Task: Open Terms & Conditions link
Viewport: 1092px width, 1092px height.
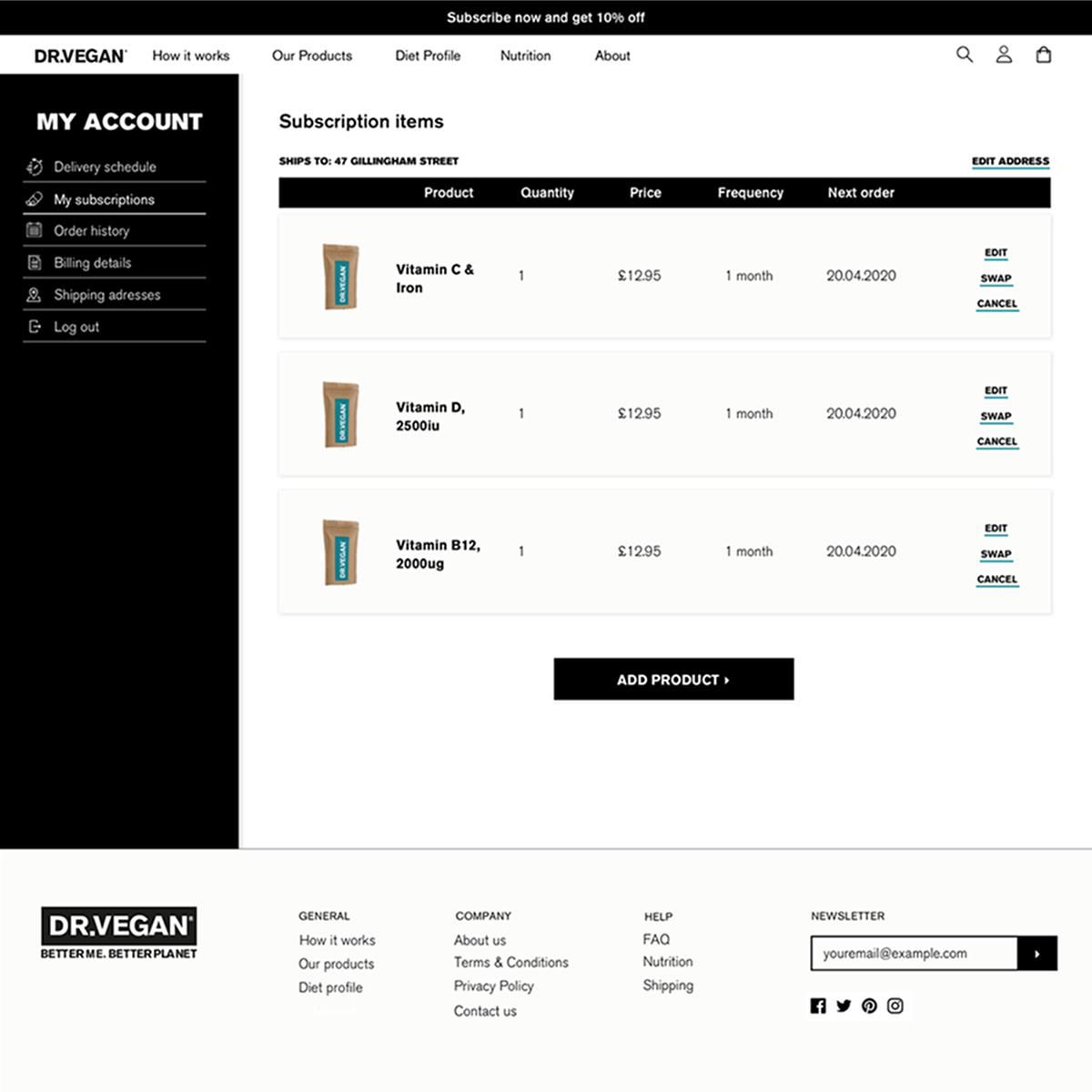Action: pyautogui.click(x=511, y=962)
